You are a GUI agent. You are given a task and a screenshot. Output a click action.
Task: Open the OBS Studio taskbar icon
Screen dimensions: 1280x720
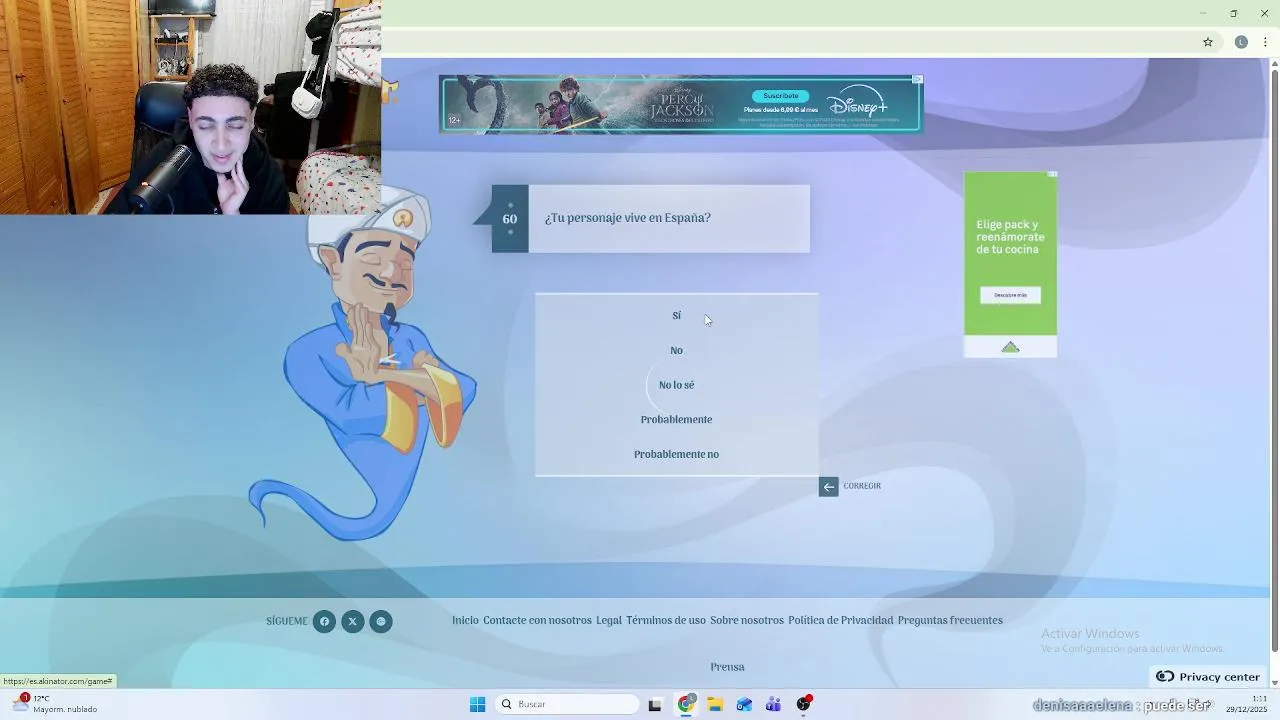(803, 704)
